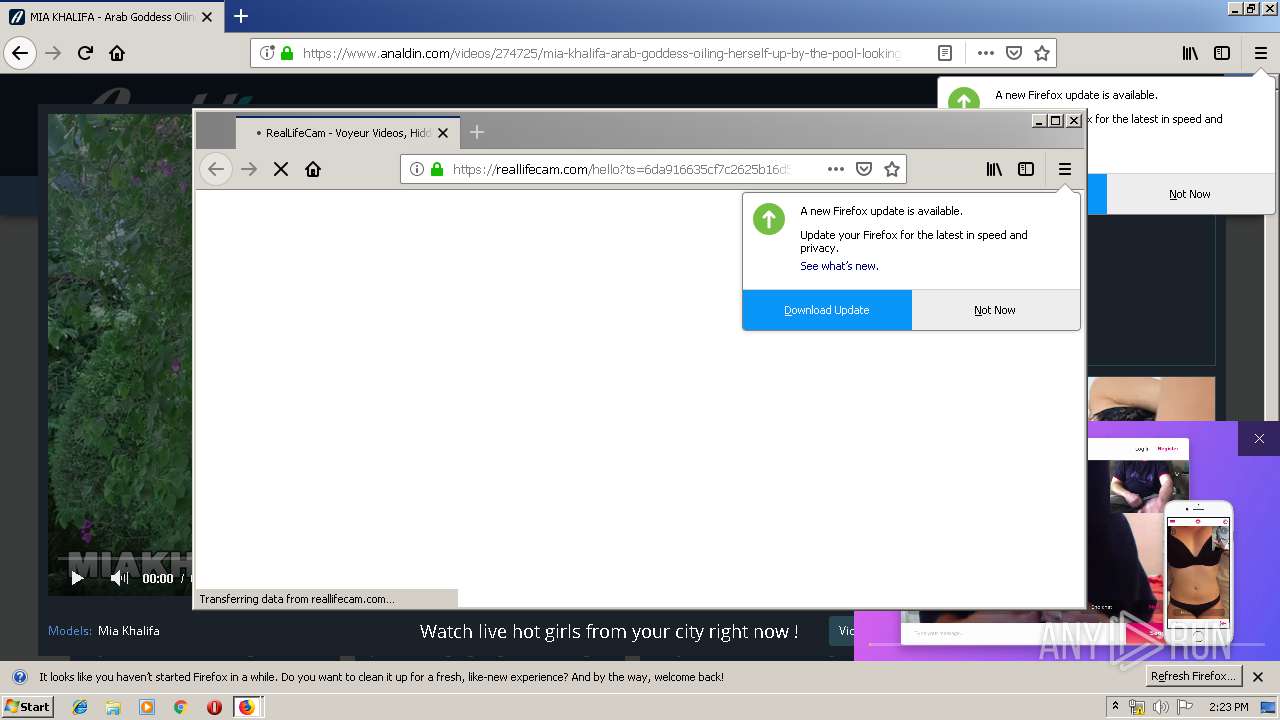Viewport: 1280px width, 720px height.
Task: Reload page in main Firefox window
Action: [86, 53]
